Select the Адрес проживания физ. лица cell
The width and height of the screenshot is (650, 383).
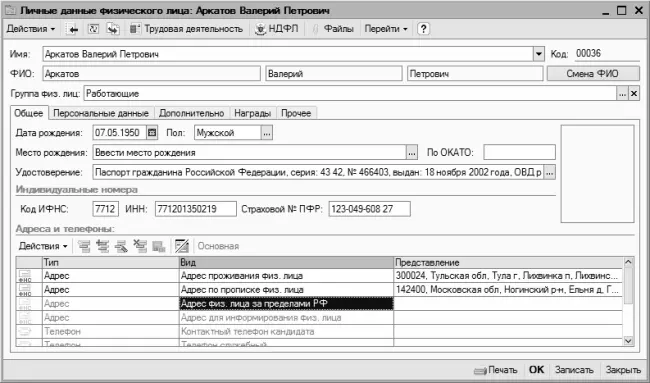click(286, 276)
